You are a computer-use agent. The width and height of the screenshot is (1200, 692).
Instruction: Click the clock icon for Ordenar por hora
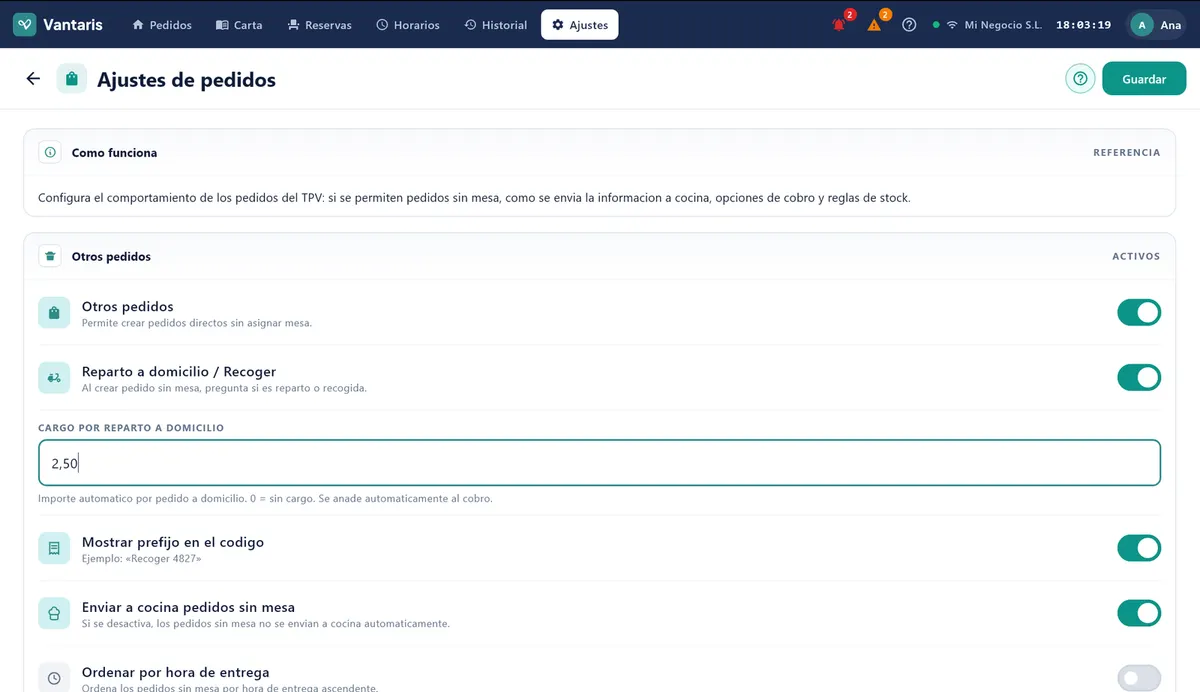coord(54,678)
